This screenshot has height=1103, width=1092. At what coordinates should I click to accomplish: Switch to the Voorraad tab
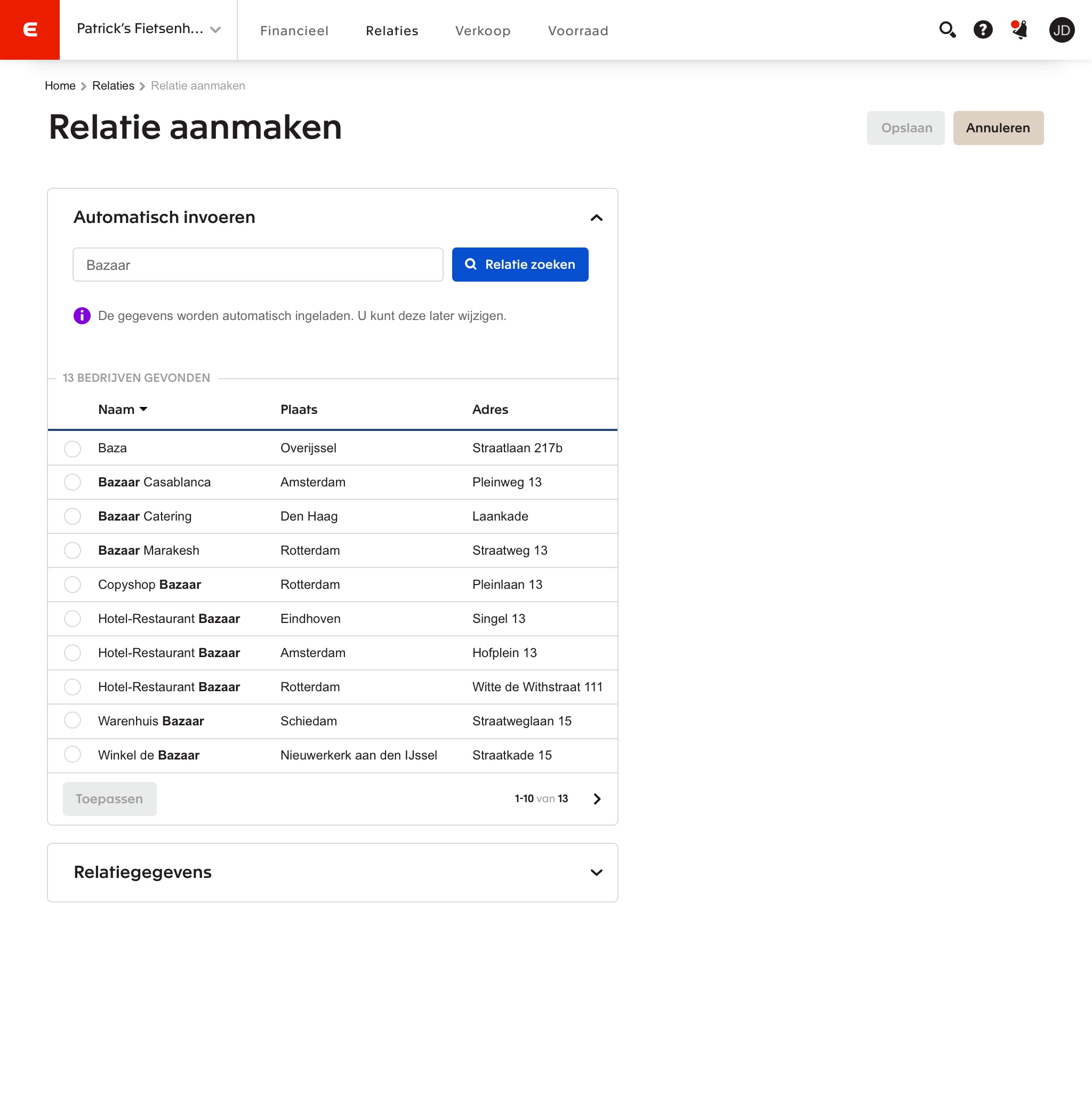pos(577,31)
